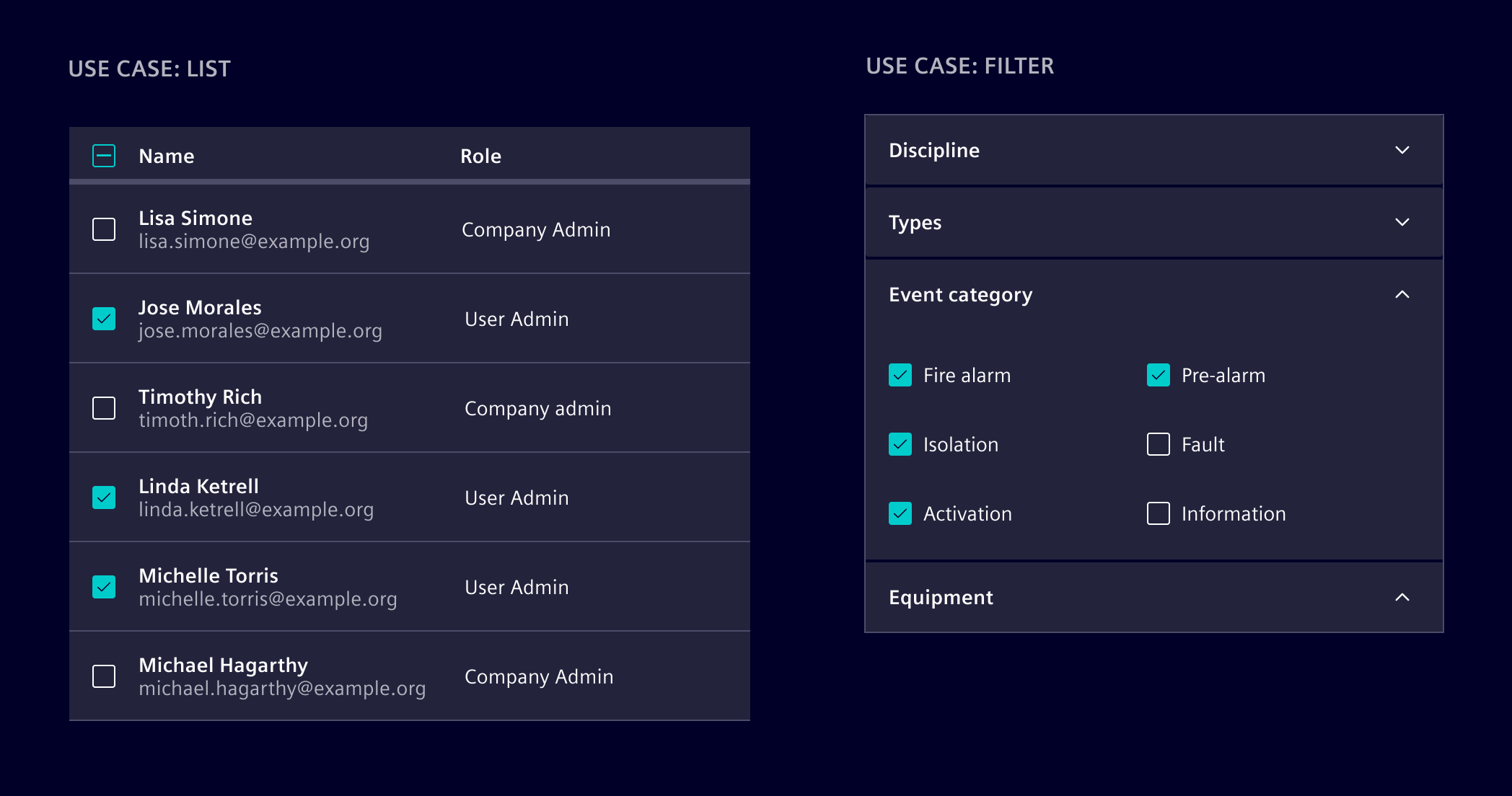This screenshot has width=1512, height=796.
Task: Check the Information filter checkbox
Action: point(1158,513)
